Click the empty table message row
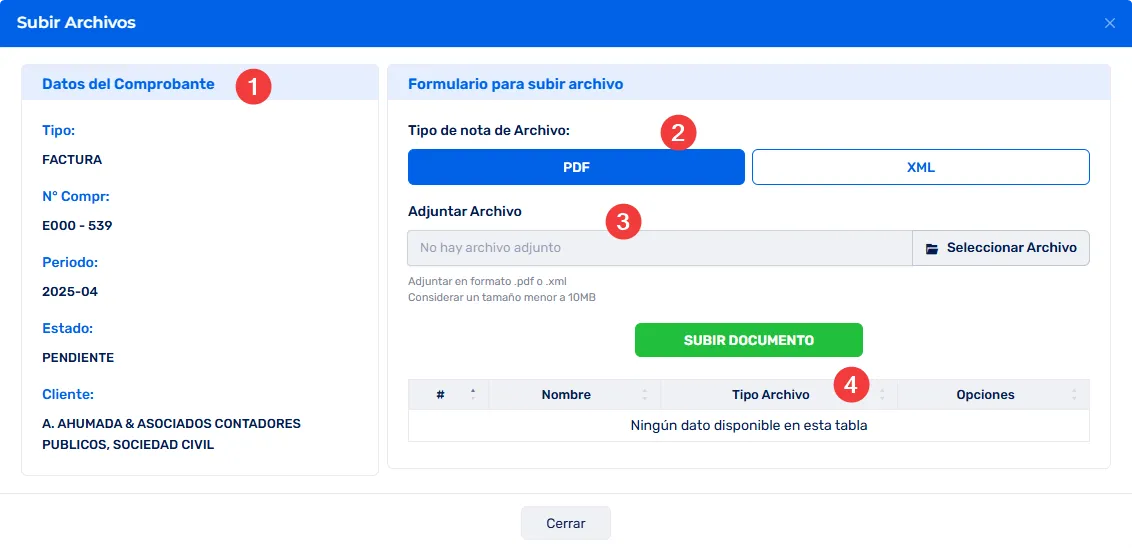The width and height of the screenshot is (1132, 548). 748,425
